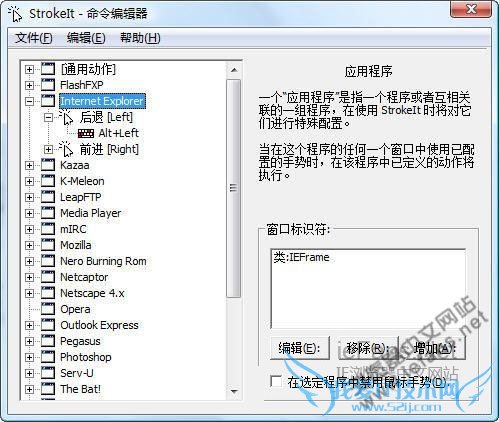Image resolution: width=499 pixels, height=422 pixels.
Task: Click the tree scrollbar down arrow
Action: click(234, 391)
